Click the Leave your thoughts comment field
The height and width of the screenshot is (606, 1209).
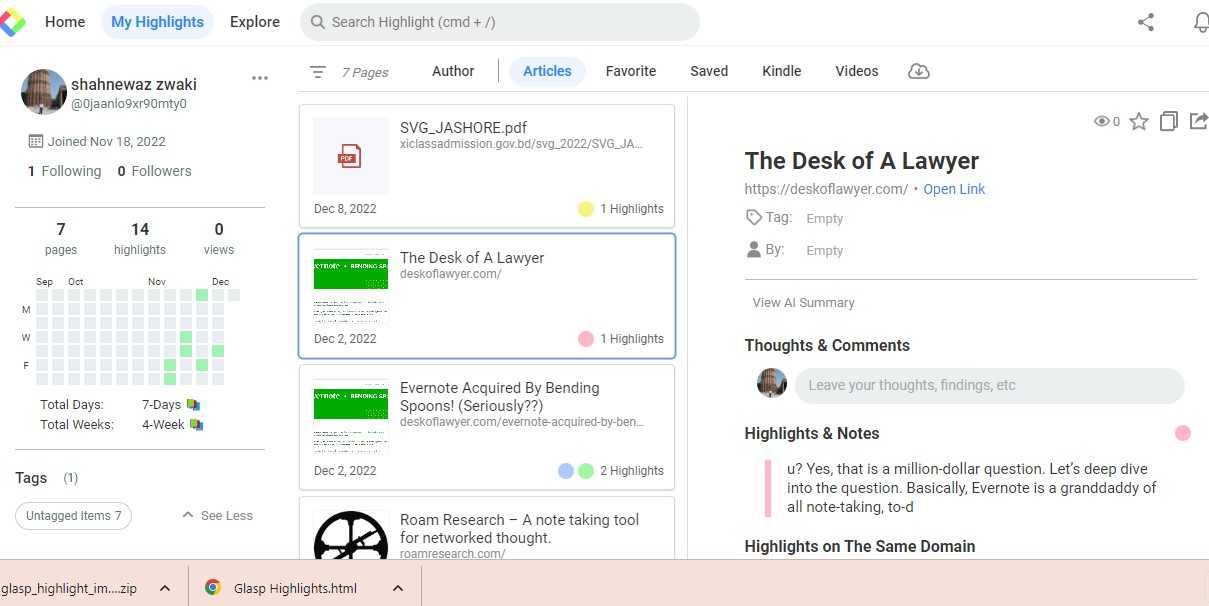[990, 385]
